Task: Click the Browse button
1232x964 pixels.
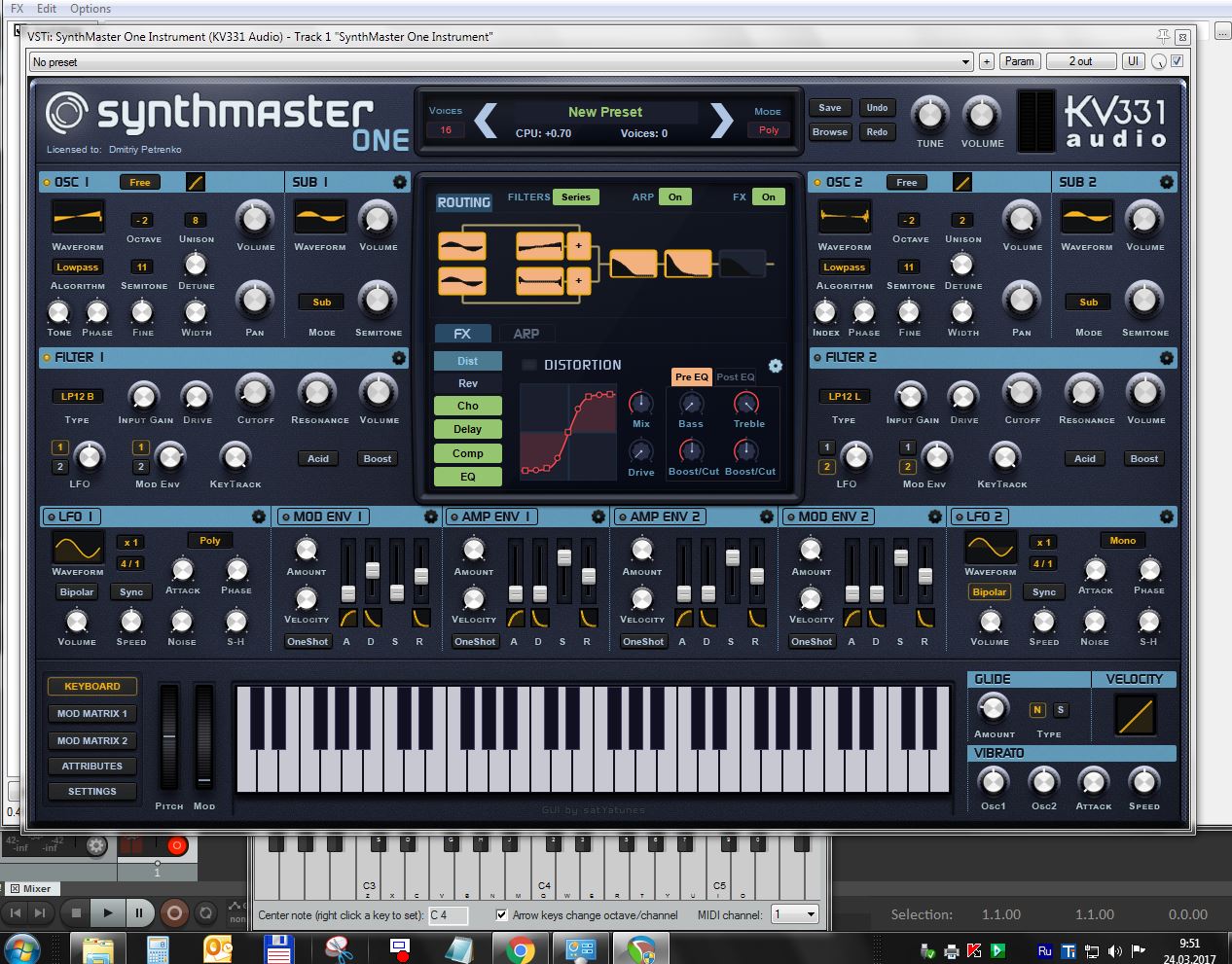Action: (x=829, y=131)
